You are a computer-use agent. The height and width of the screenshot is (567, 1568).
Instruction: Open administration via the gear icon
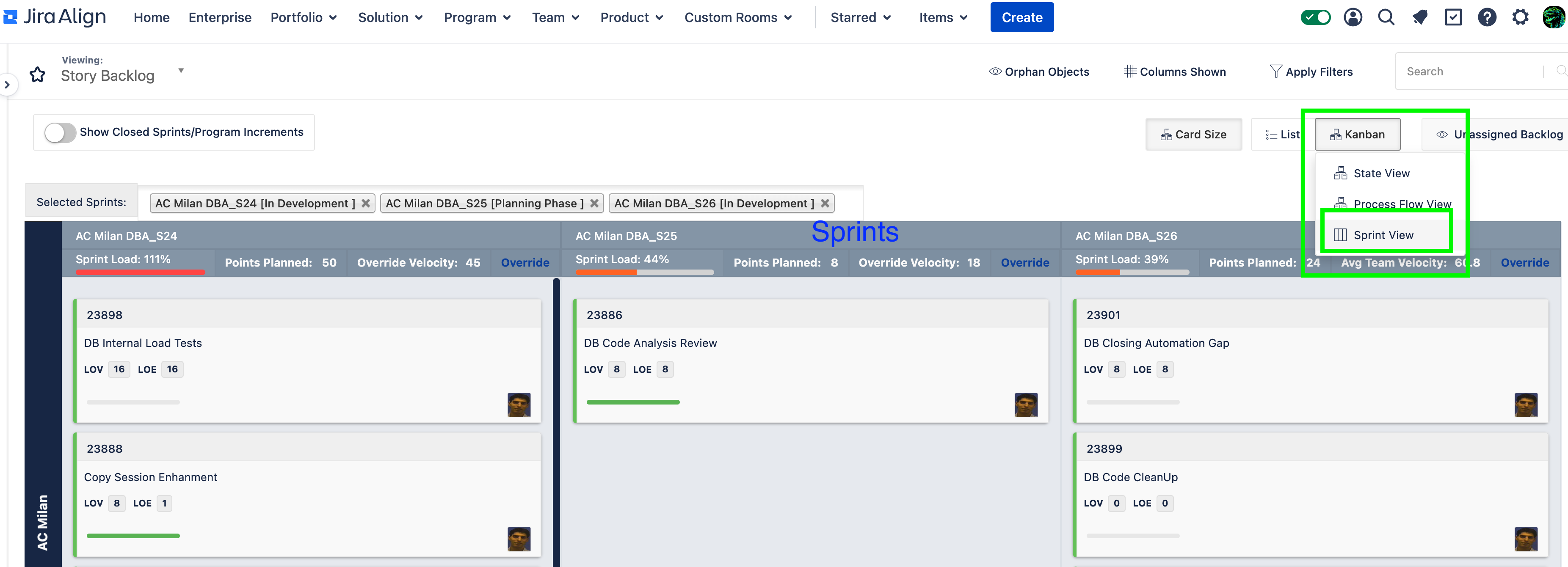tap(1521, 17)
